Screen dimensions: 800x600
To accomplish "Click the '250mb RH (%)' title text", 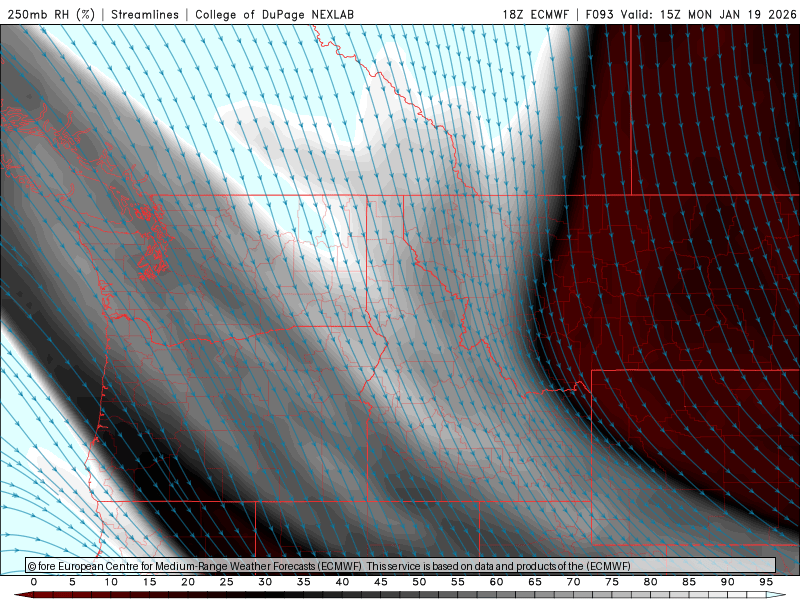I will [x=51, y=14].
